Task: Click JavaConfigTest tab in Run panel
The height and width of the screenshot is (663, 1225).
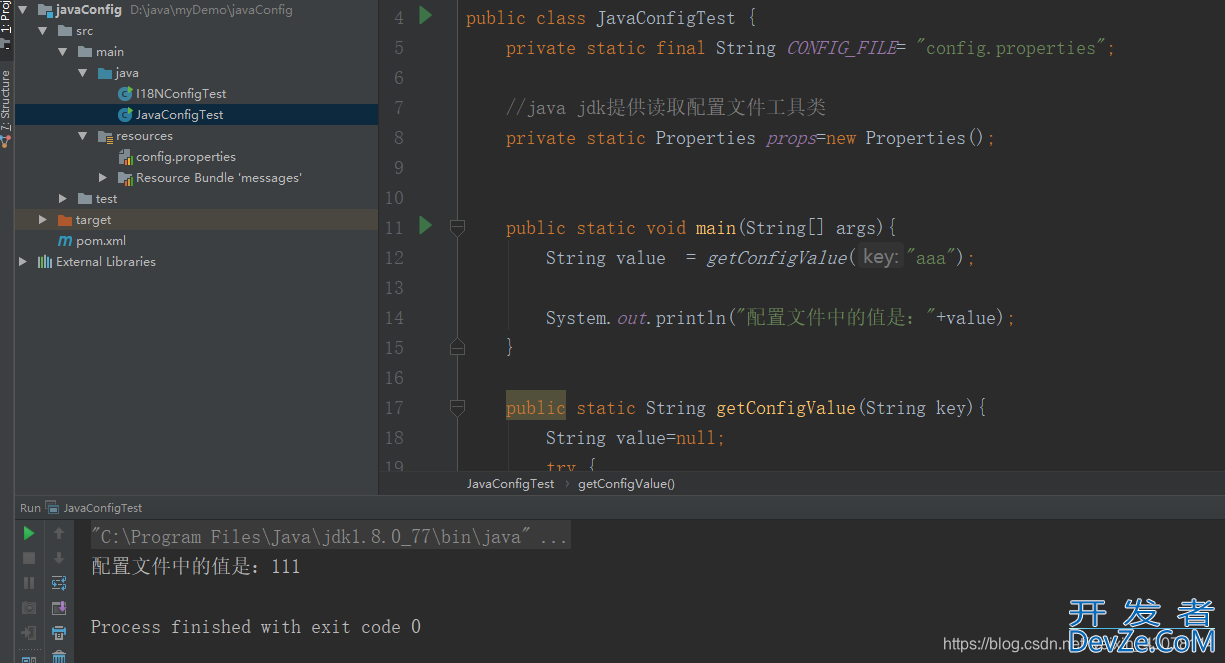Action: [x=95, y=508]
